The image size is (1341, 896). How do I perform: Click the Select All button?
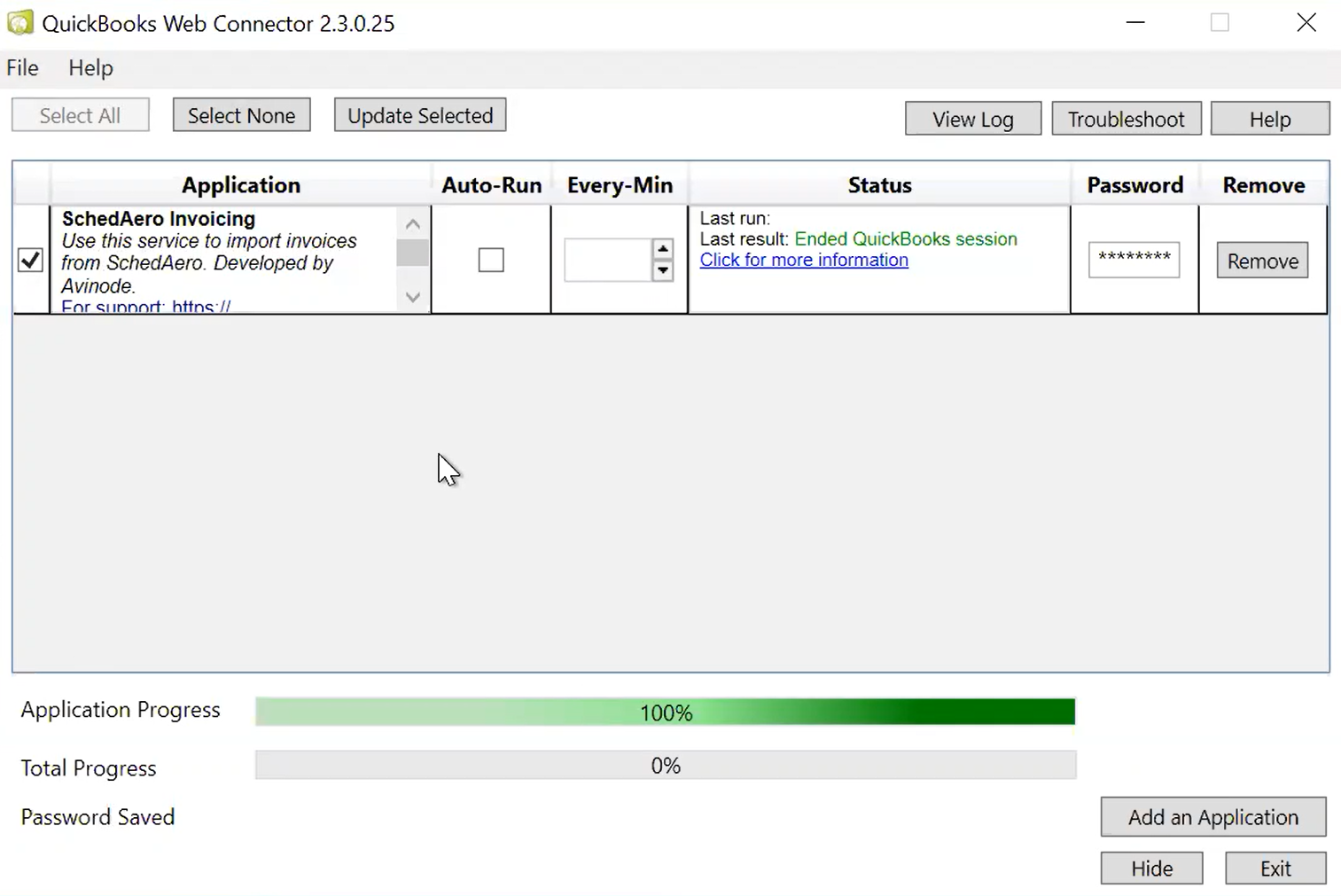[x=80, y=115]
